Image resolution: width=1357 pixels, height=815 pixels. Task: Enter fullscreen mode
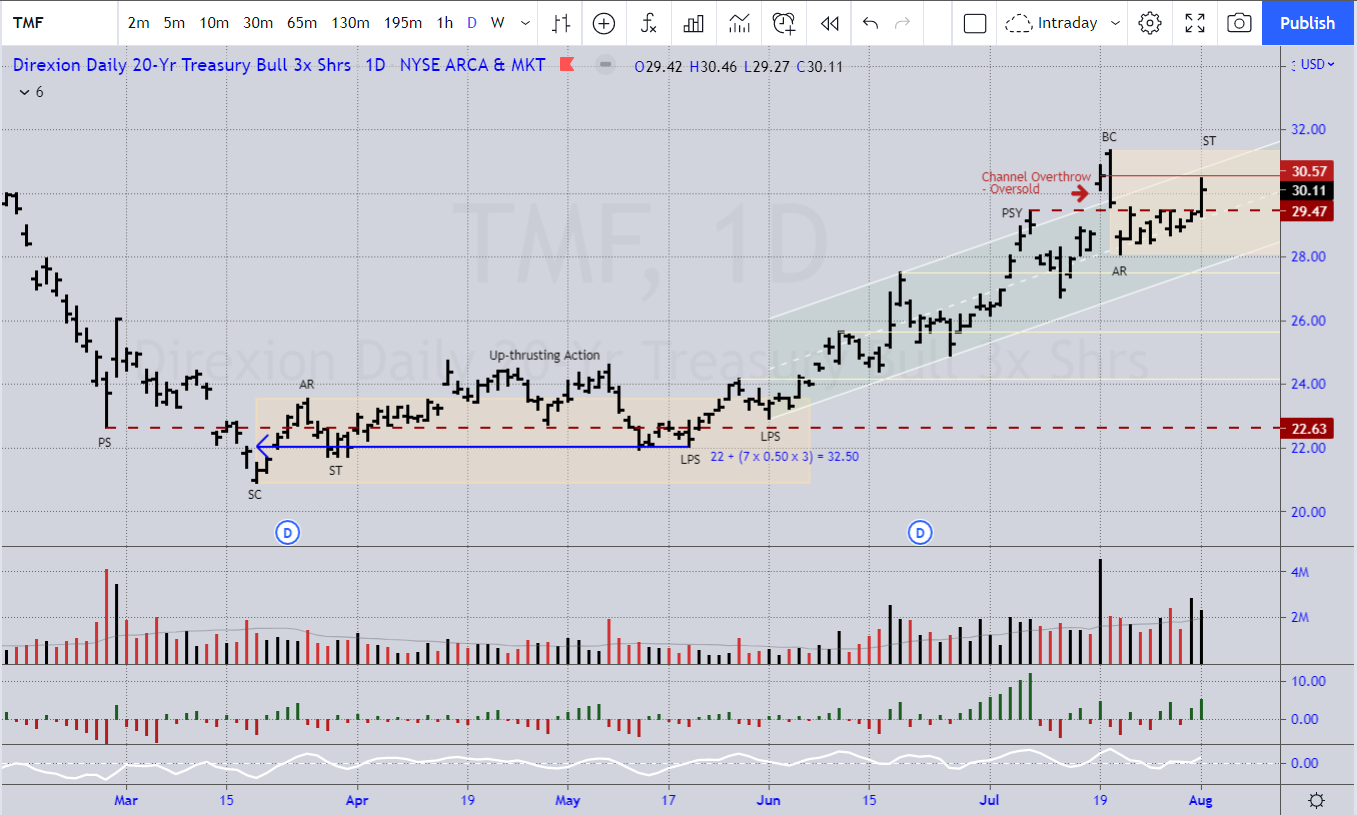tap(1195, 23)
